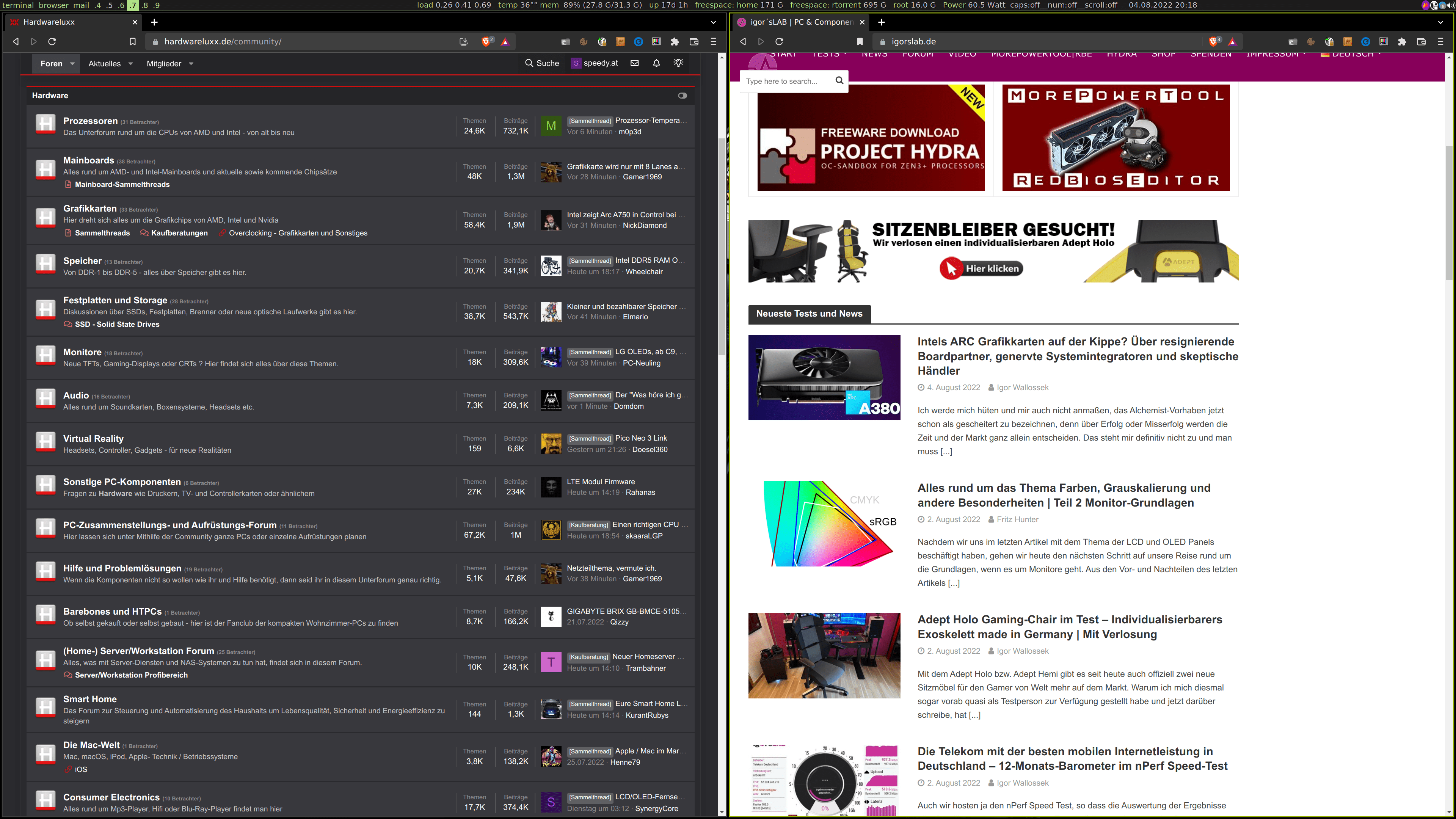Click the Grafikkarten forum node icon

[45, 218]
